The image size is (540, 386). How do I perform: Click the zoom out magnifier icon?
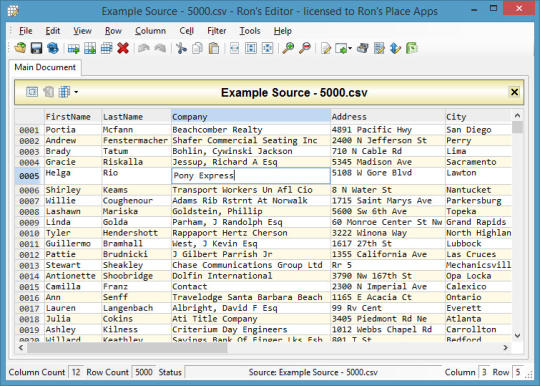304,48
